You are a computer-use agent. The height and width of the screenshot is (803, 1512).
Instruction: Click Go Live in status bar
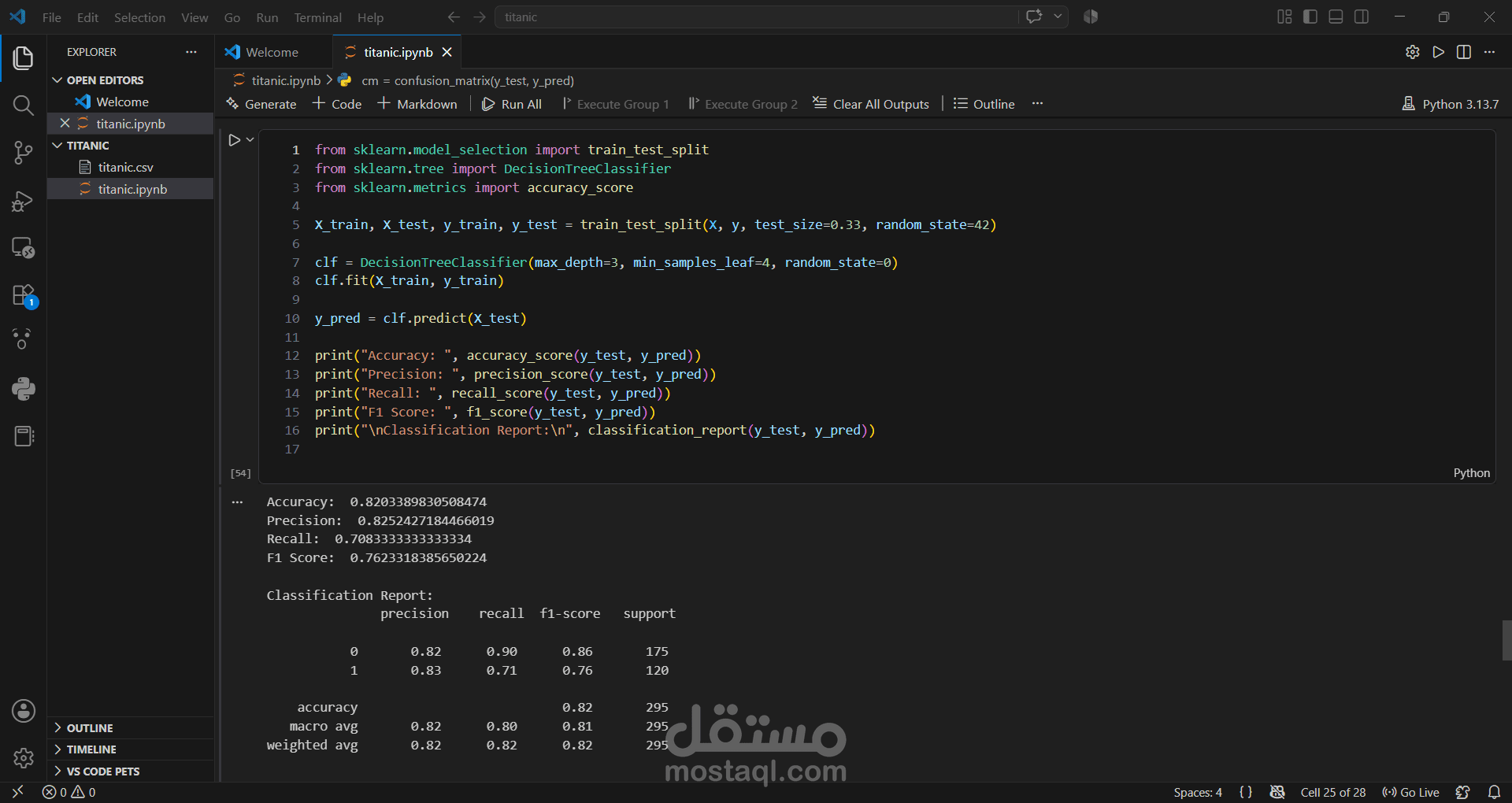[1410, 792]
